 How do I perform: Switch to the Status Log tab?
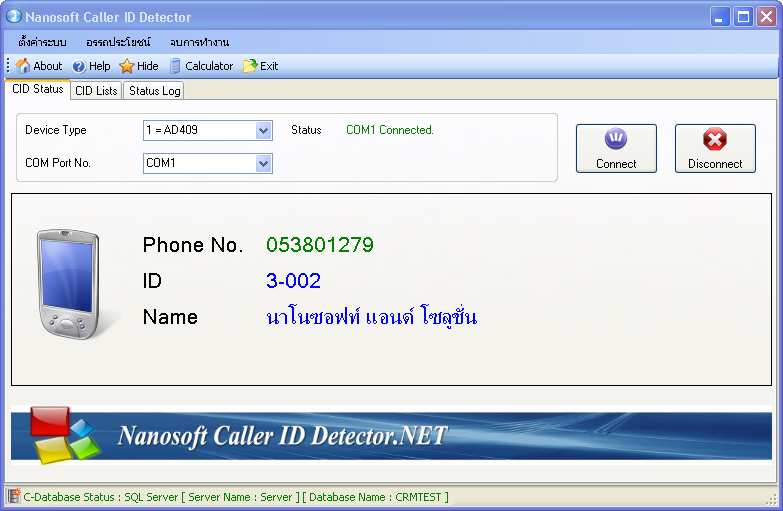[x=154, y=90]
